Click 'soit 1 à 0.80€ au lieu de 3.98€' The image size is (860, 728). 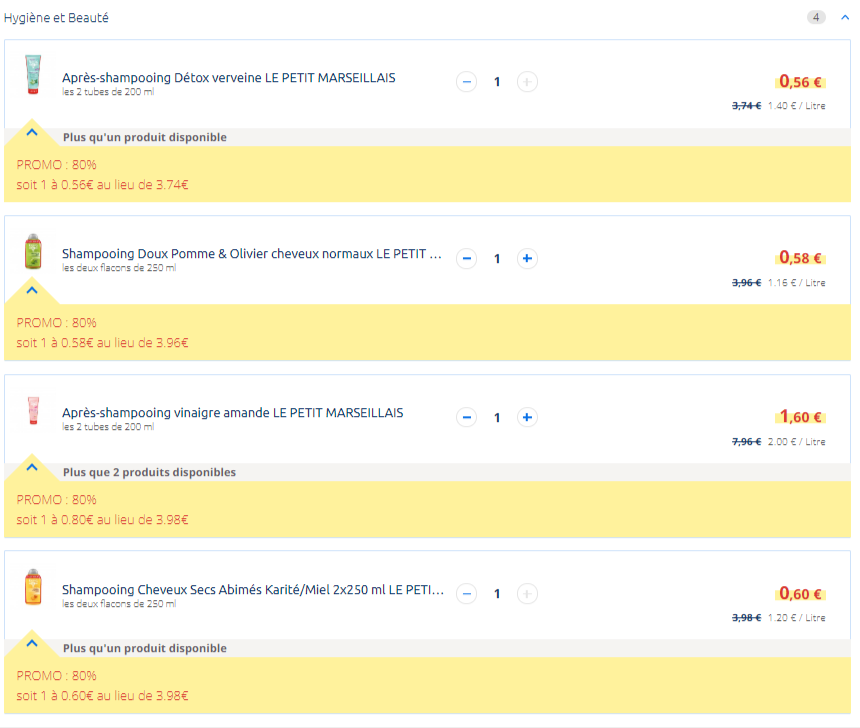103,520
